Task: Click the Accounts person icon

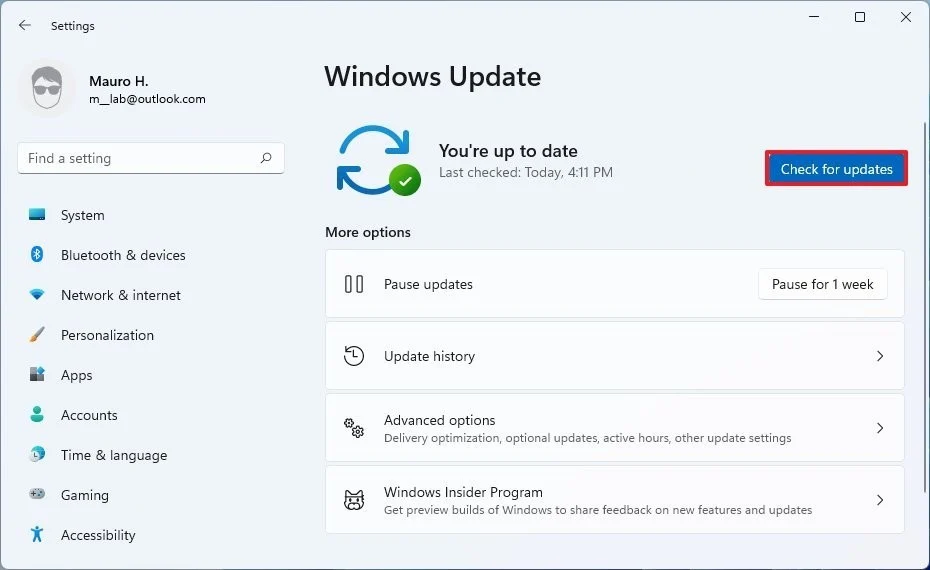Action: [37, 414]
